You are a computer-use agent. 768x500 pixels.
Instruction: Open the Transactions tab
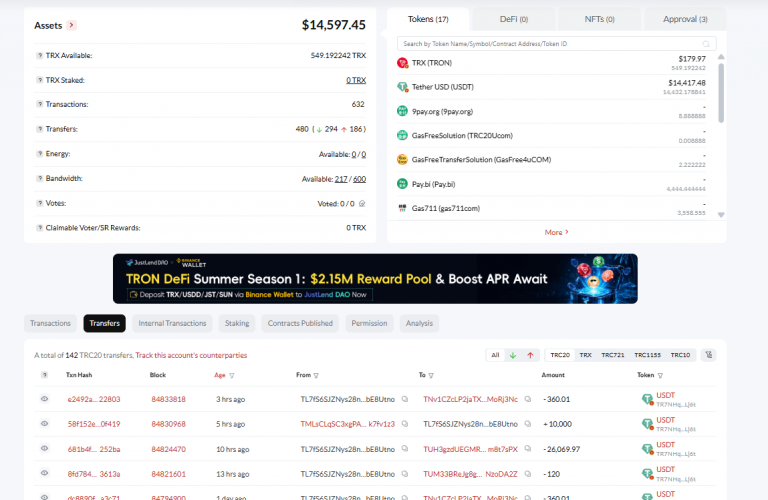50,323
